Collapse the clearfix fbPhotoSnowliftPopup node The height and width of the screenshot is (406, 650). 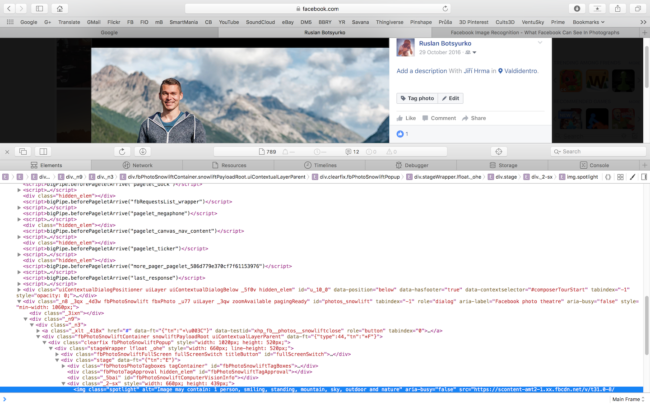coord(44,343)
